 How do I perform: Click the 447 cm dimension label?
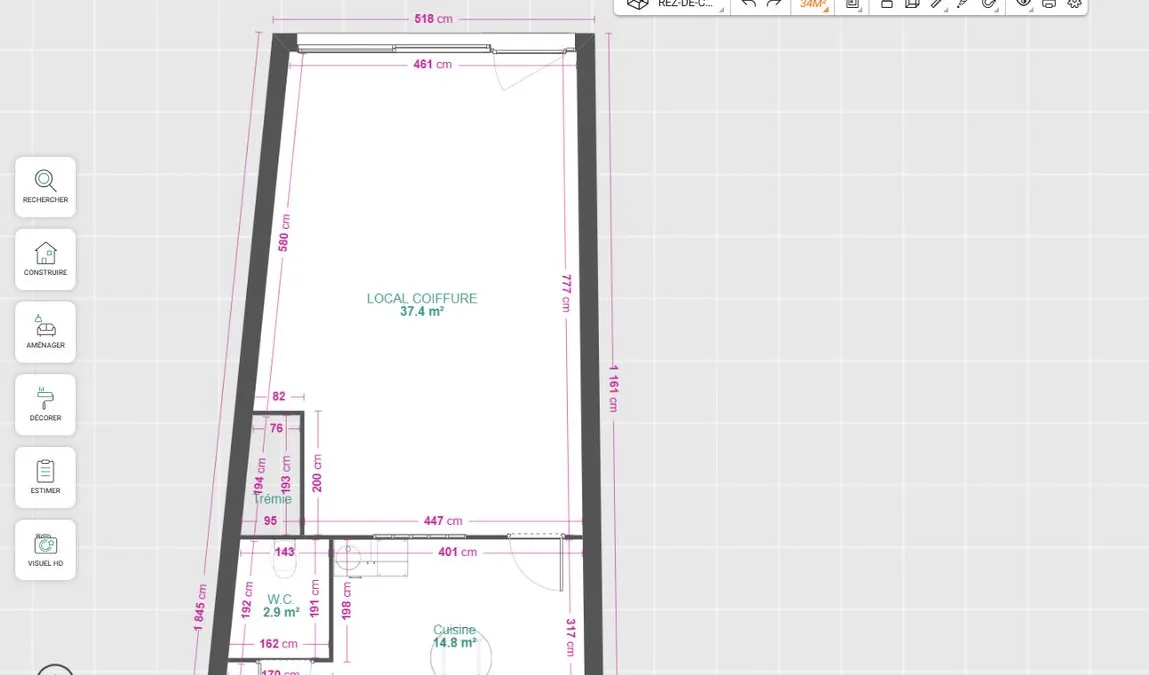tap(443, 521)
